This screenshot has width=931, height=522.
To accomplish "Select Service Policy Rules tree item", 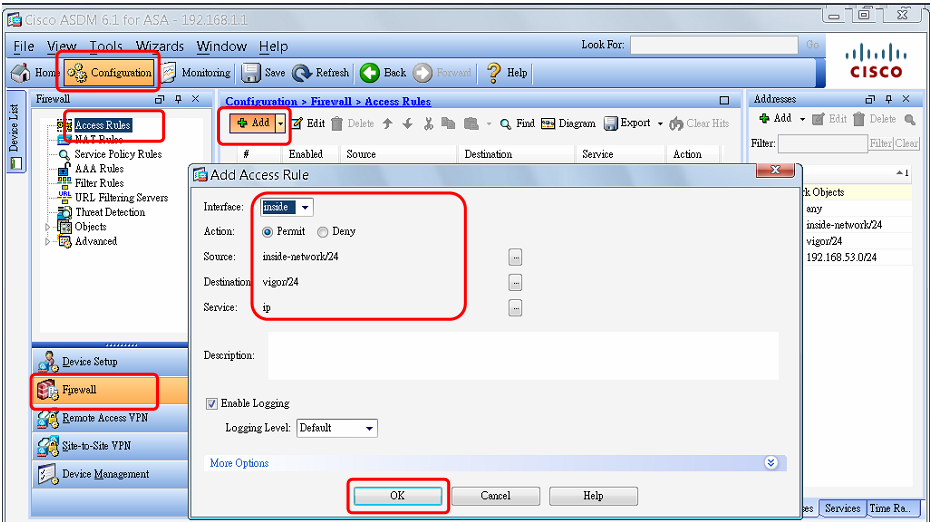I will 118,154.
